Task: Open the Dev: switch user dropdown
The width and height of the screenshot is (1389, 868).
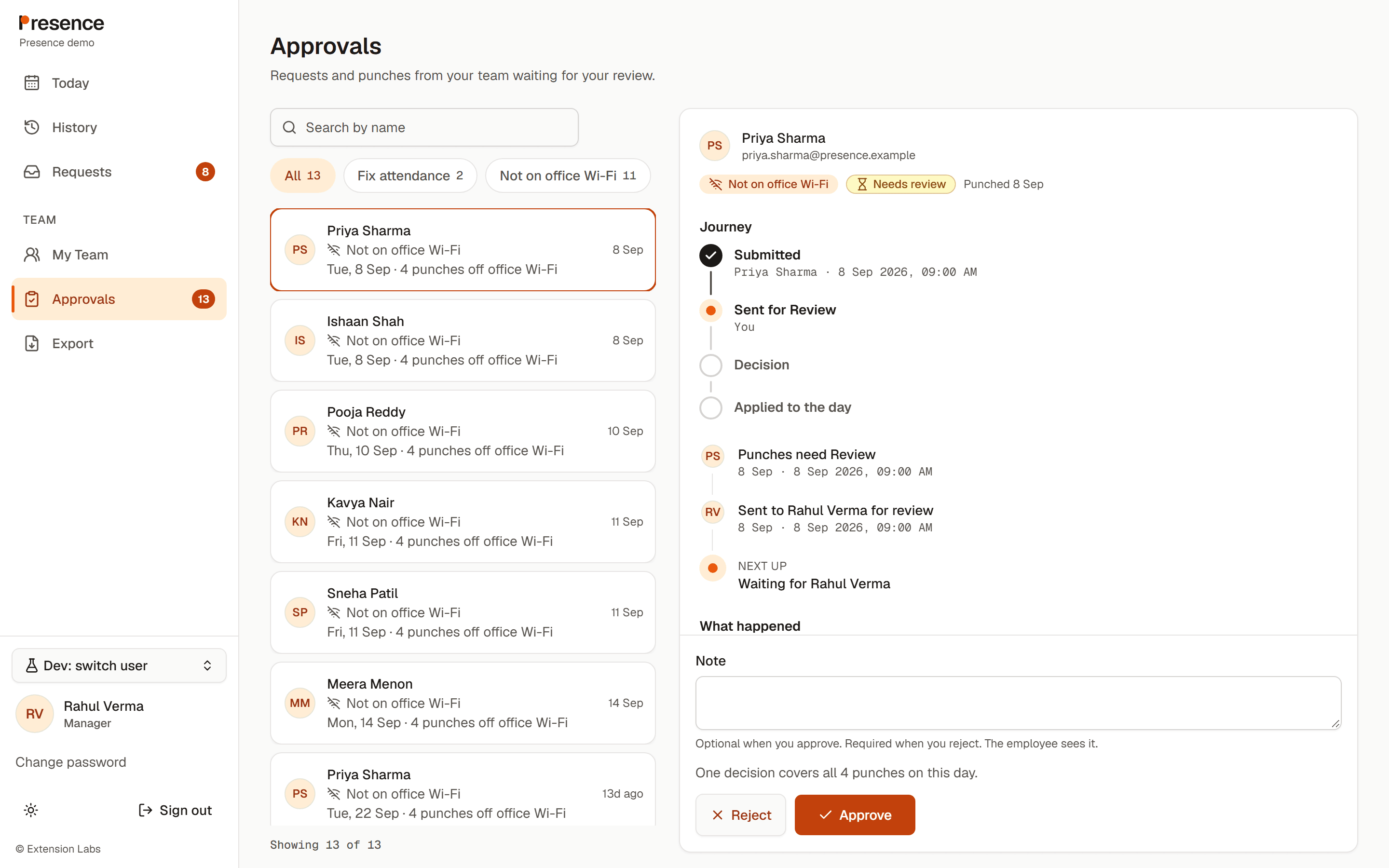Action: (119, 665)
